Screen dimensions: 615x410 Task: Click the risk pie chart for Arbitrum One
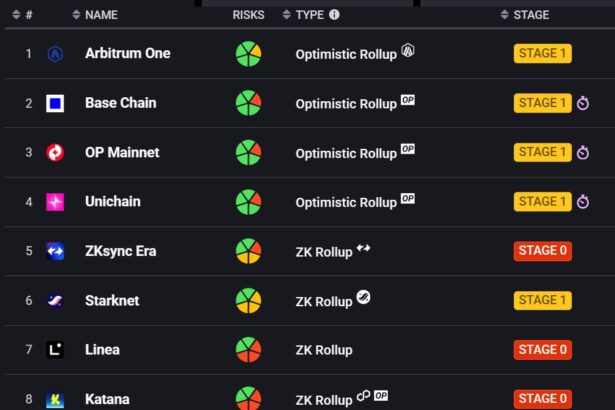248,54
